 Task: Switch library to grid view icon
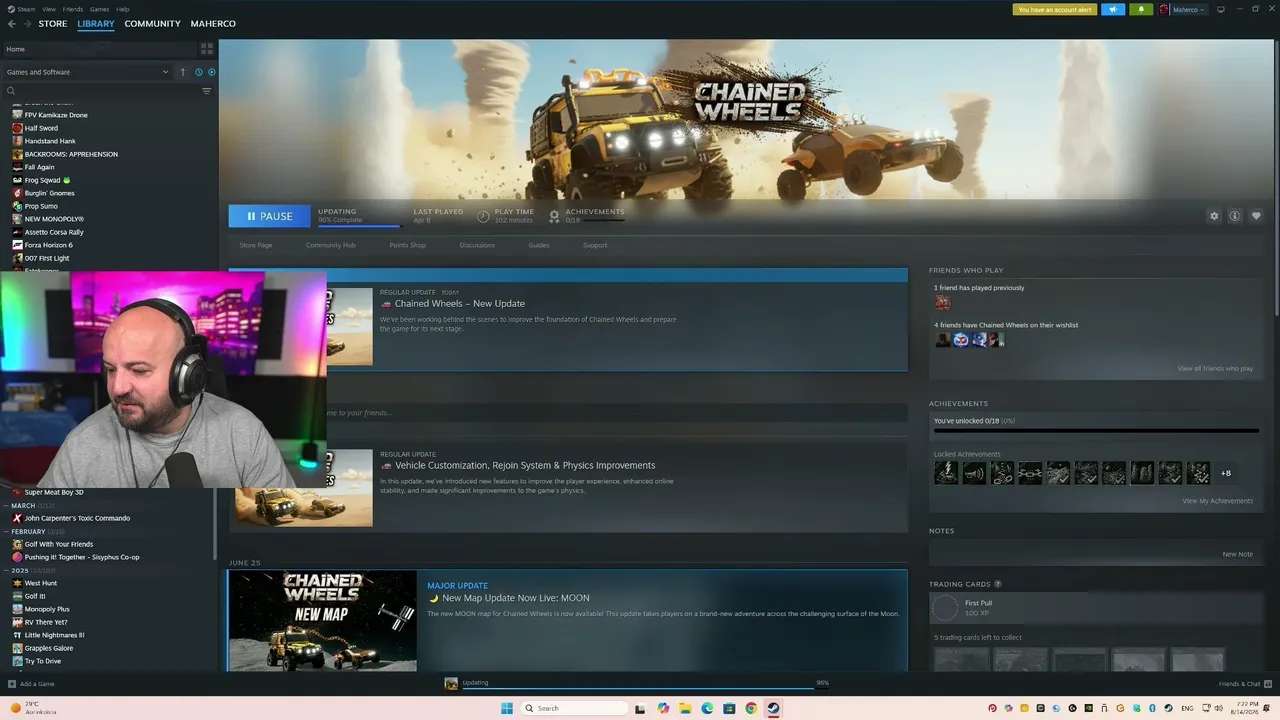207,48
